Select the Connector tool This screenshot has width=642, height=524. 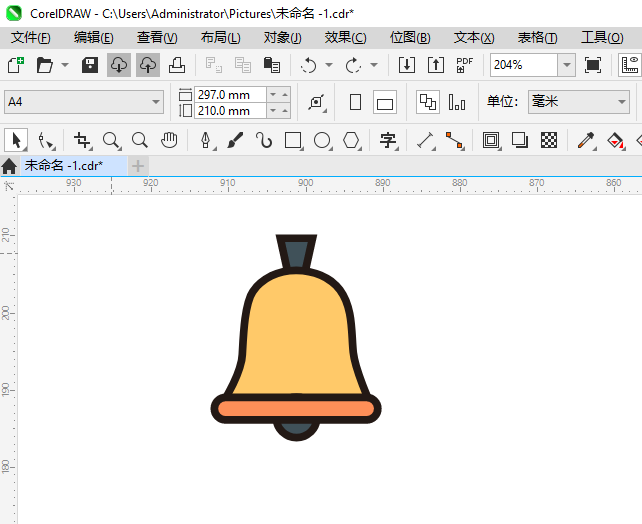point(454,140)
